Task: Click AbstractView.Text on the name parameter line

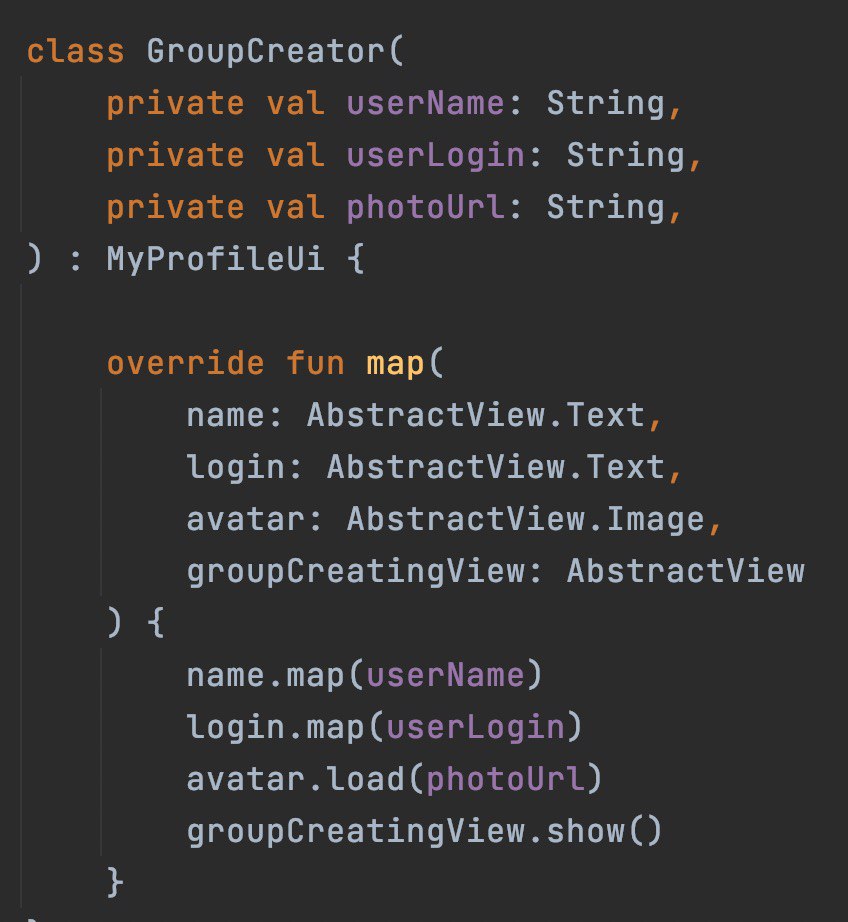Action: pos(475,415)
